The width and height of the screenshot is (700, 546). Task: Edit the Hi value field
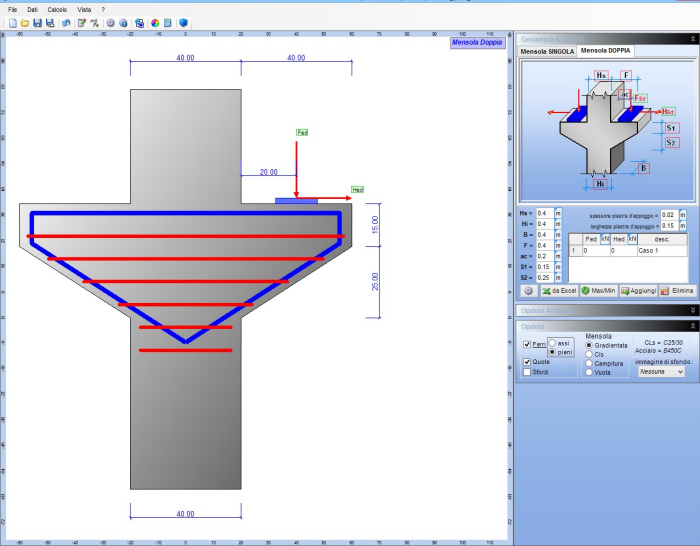[545, 224]
